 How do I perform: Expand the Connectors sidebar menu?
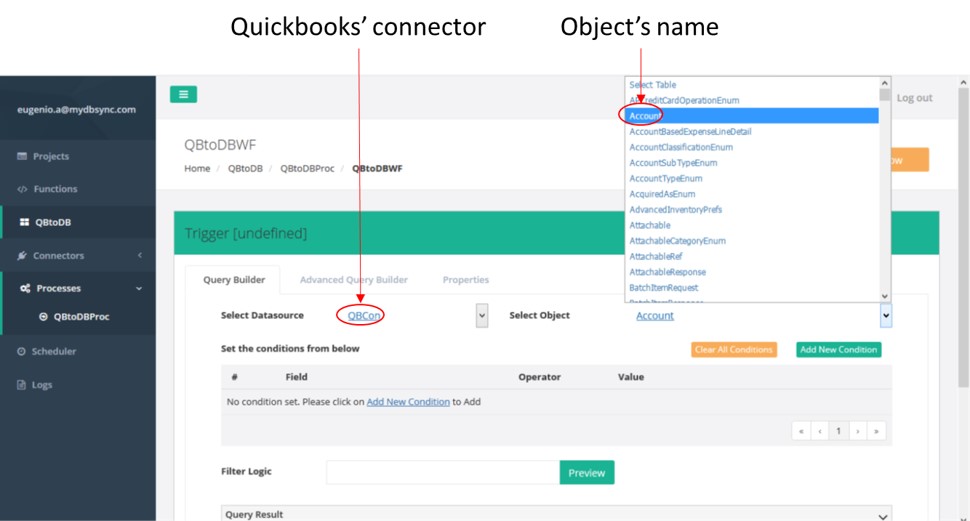coord(58,256)
